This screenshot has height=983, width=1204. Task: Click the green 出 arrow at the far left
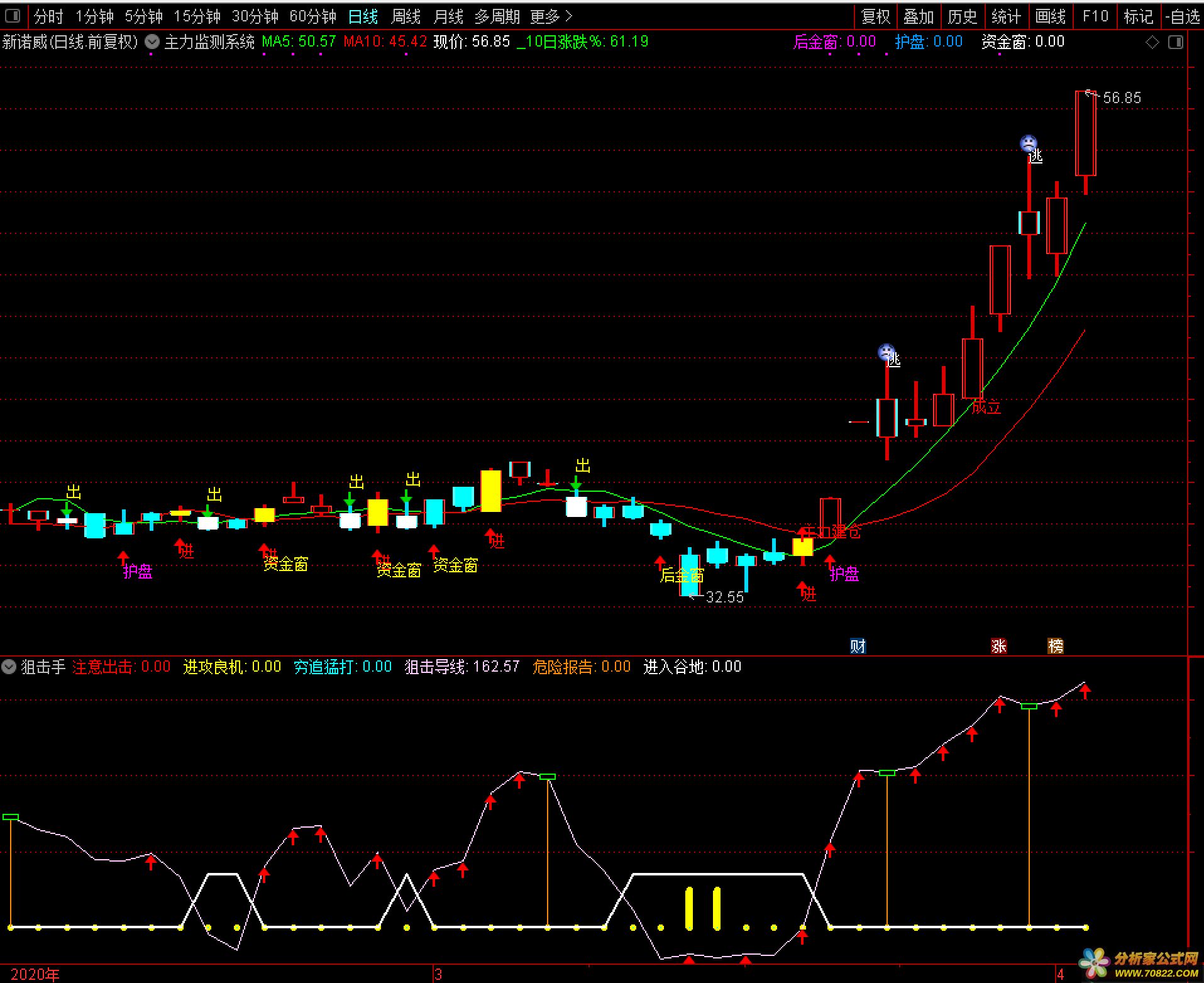point(67,508)
